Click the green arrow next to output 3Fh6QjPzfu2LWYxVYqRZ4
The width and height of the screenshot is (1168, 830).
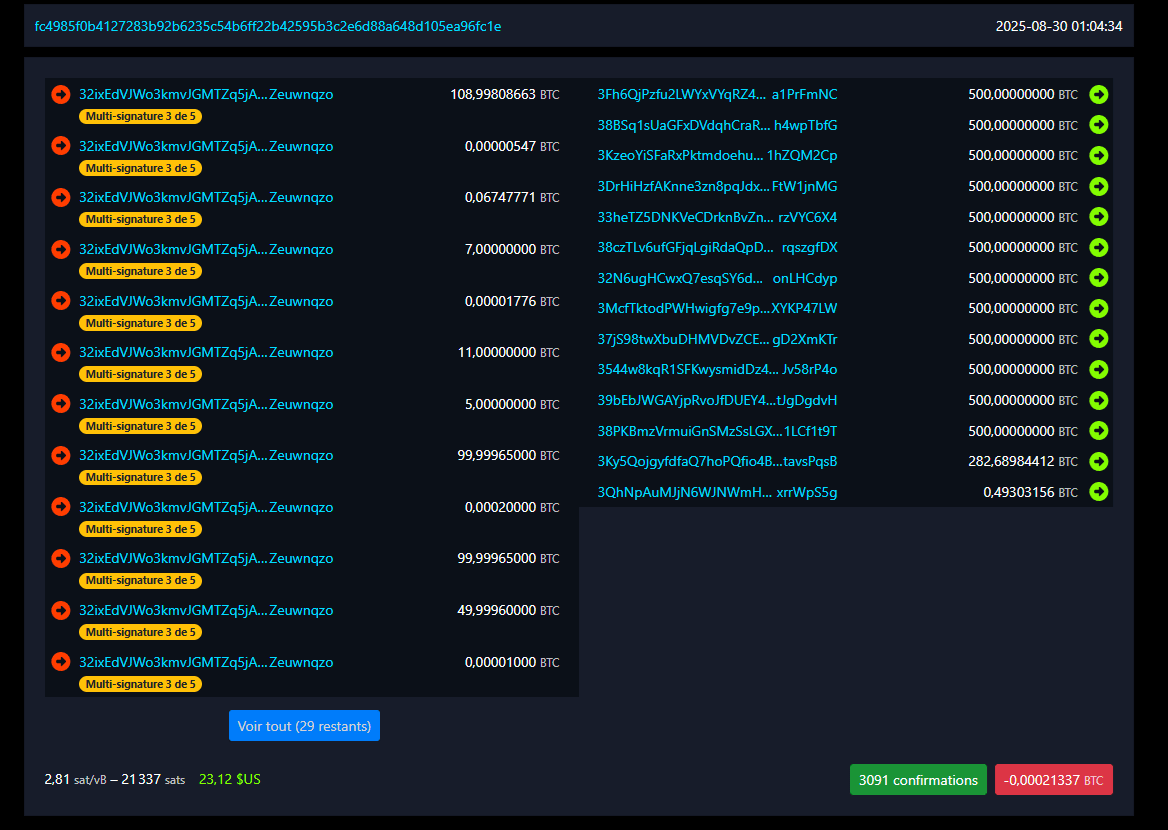1099,95
